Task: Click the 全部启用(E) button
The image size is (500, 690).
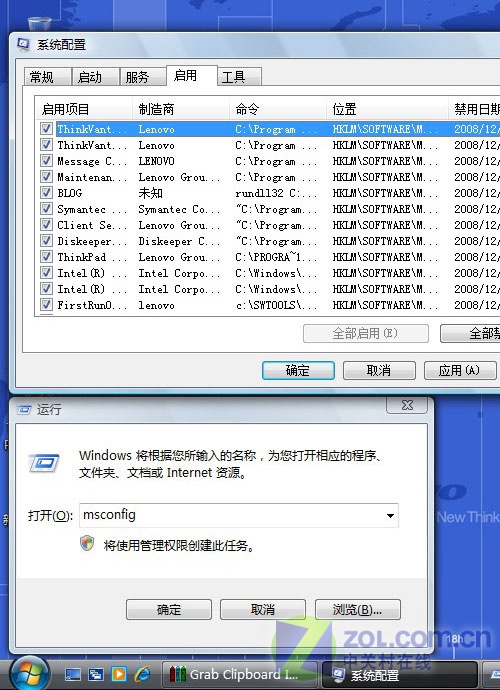Action: (365, 333)
